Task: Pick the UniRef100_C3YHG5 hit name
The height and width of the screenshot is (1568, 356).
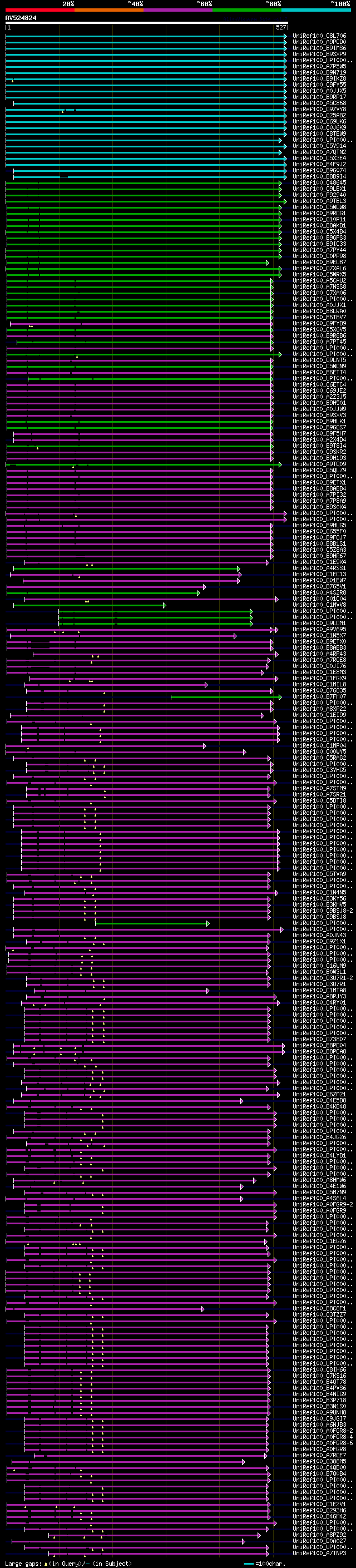Action: point(319,770)
